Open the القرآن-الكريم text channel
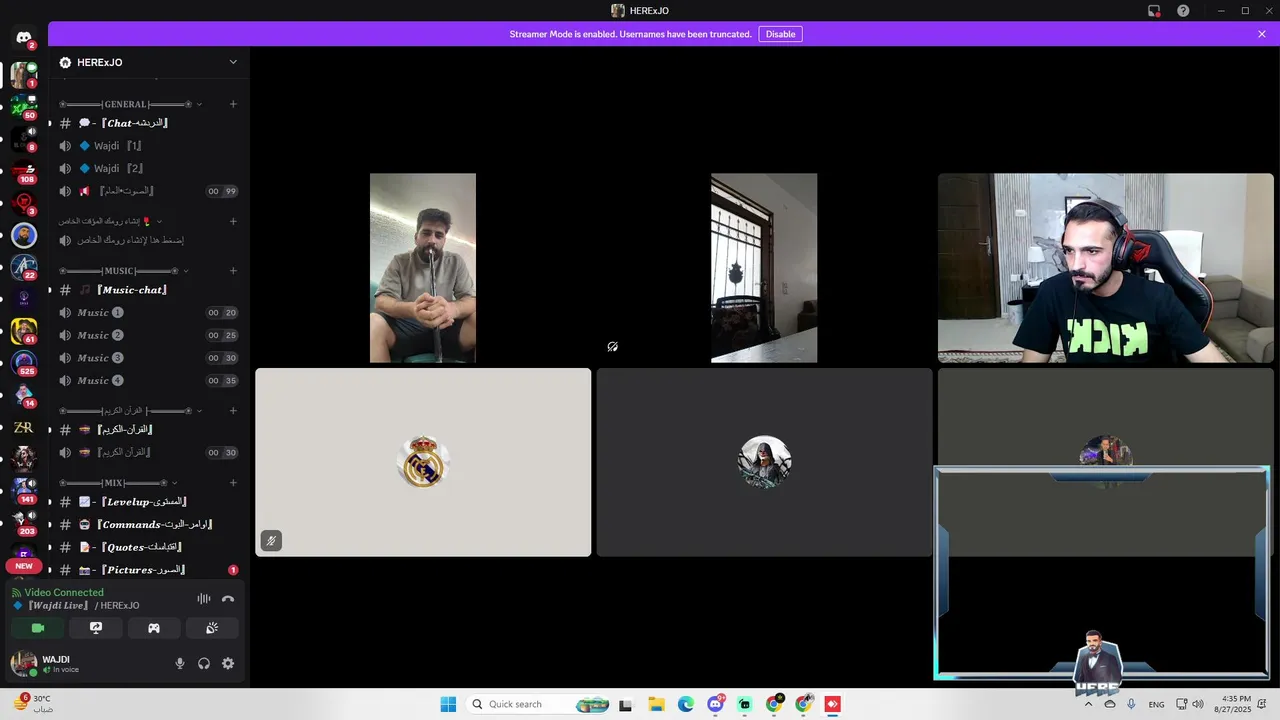Image resolution: width=1280 pixels, height=720 pixels. tap(148, 429)
